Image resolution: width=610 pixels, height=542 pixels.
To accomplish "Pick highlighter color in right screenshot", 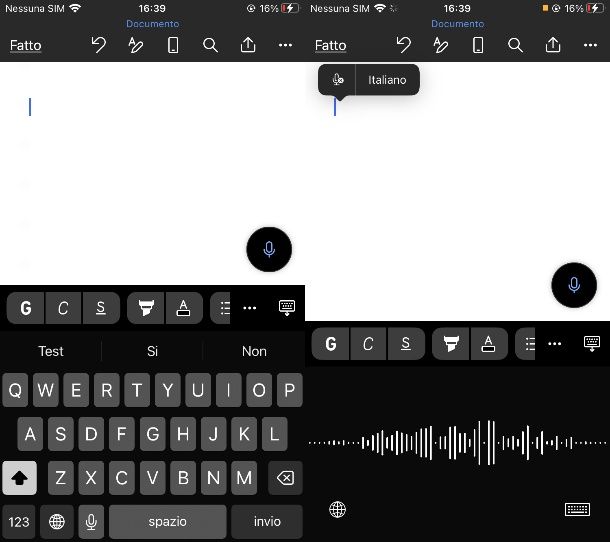I will click(x=451, y=344).
